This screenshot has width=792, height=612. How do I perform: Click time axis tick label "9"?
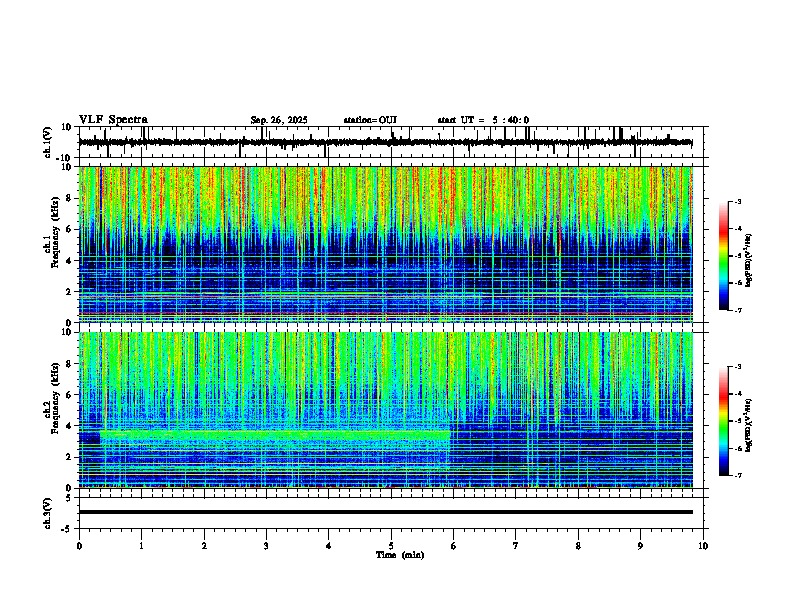point(640,546)
